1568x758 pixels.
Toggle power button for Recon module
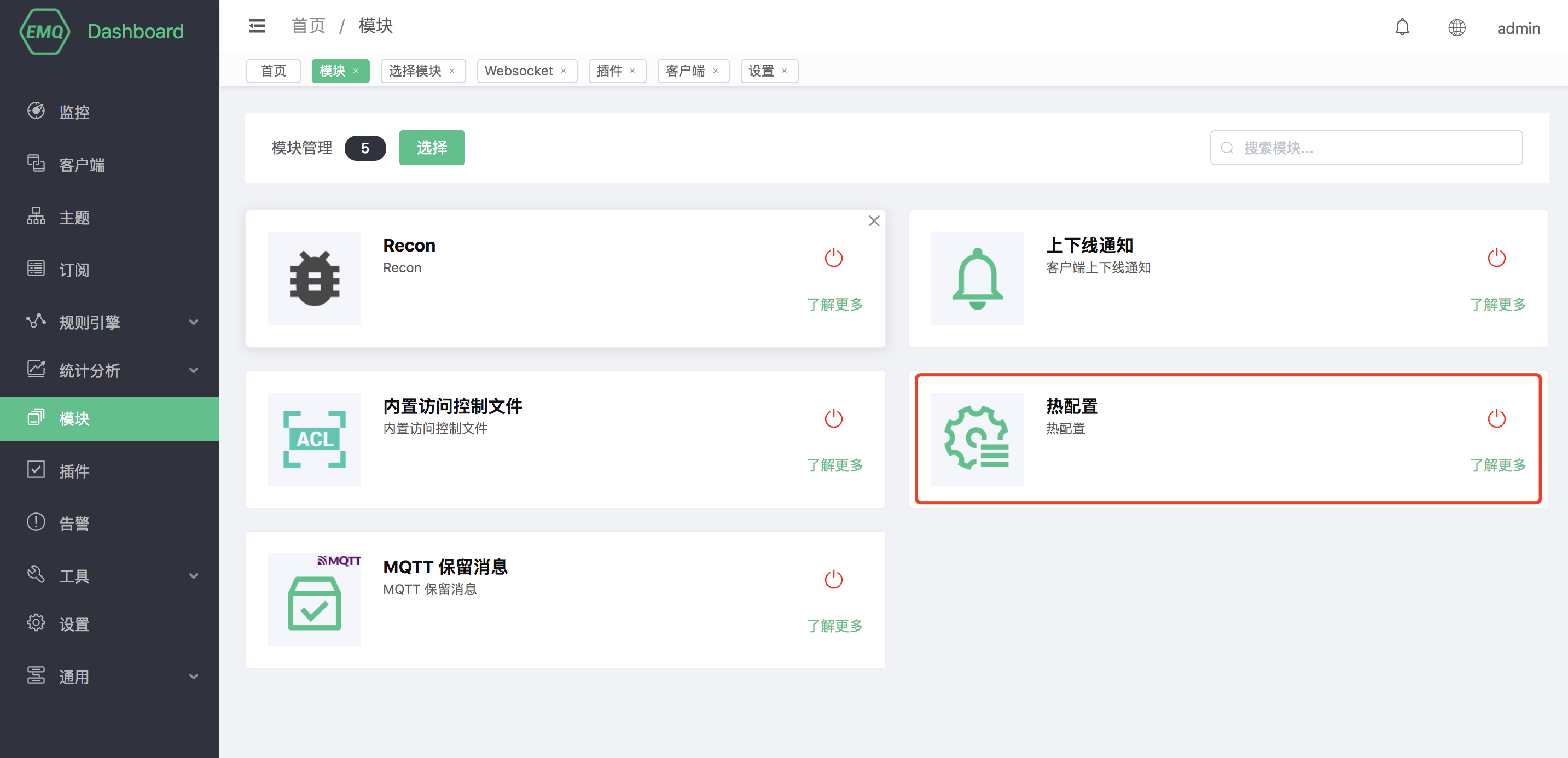tap(833, 258)
